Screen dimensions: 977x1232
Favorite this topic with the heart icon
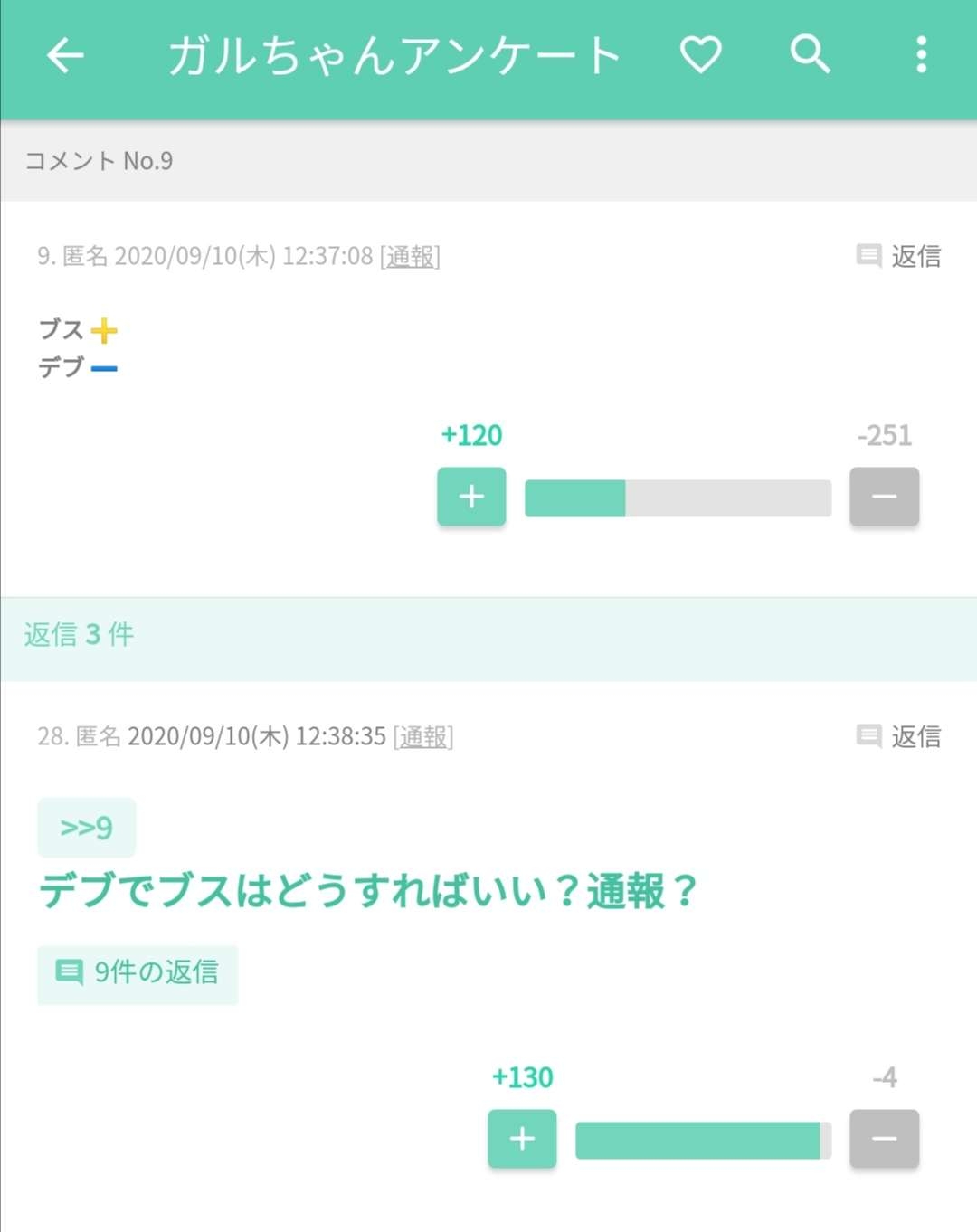pos(701,55)
